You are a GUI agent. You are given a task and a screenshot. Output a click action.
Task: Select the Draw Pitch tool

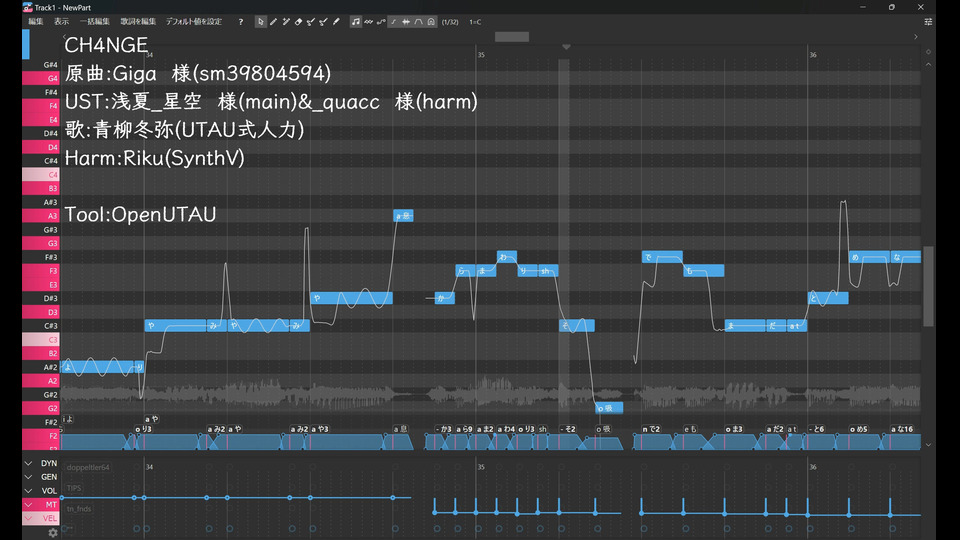(x=311, y=22)
